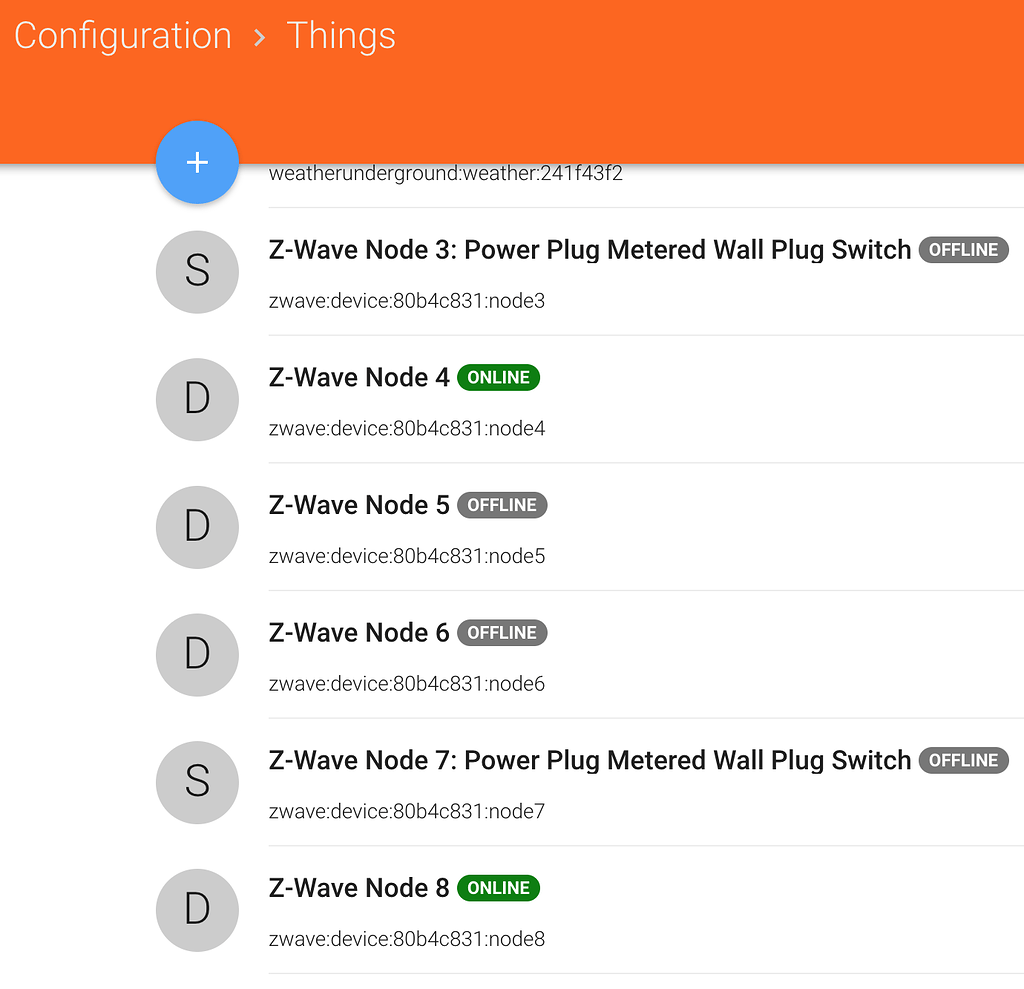Click the D circle icon of Z-Wave Node 6
Image resolution: width=1024 pixels, height=989 pixels.
[x=197, y=655]
